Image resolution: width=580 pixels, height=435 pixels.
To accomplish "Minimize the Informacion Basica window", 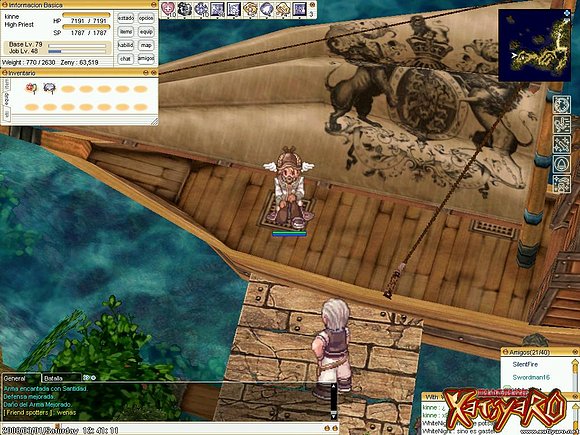I will click(x=154, y=4).
